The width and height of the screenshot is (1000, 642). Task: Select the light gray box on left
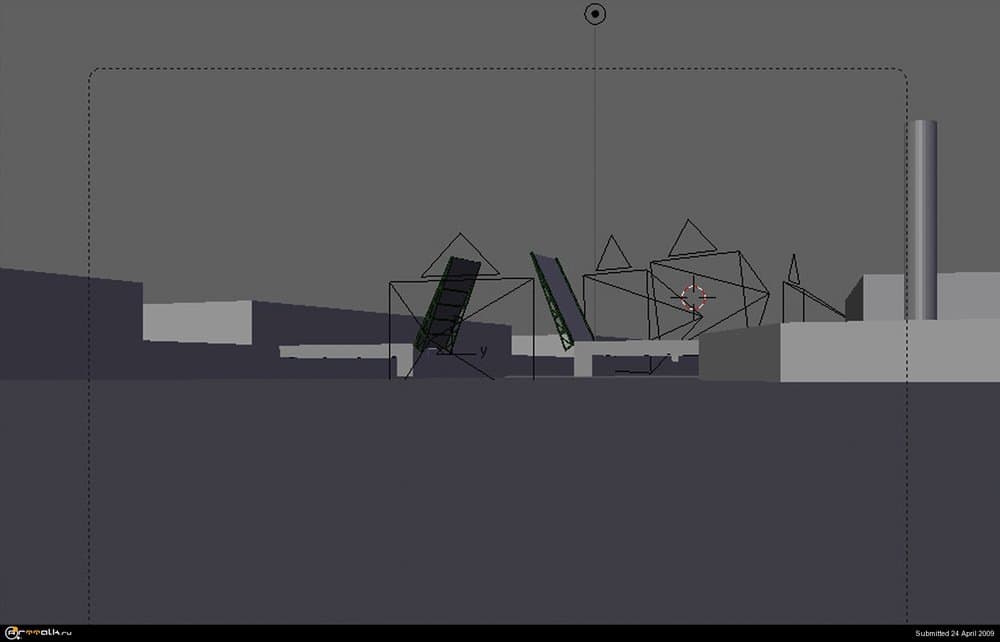click(x=196, y=322)
